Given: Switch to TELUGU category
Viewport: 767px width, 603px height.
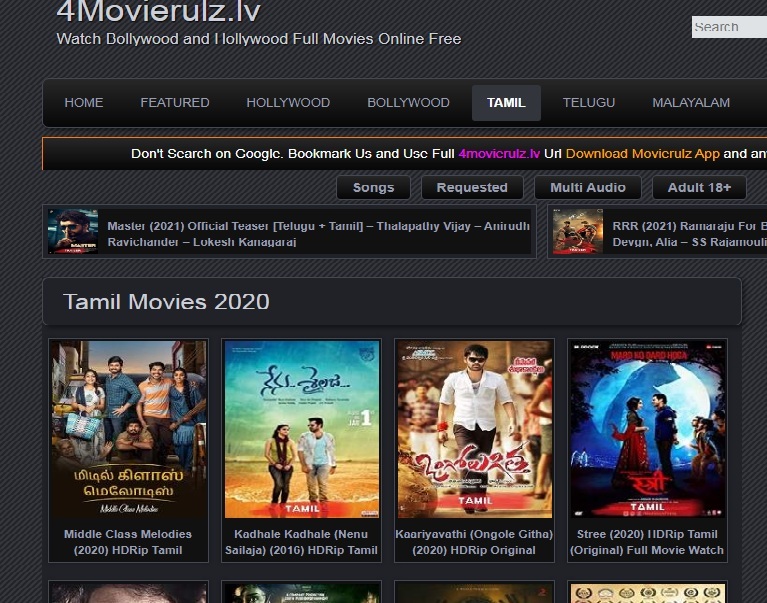Looking at the screenshot, I should pyautogui.click(x=589, y=103).
